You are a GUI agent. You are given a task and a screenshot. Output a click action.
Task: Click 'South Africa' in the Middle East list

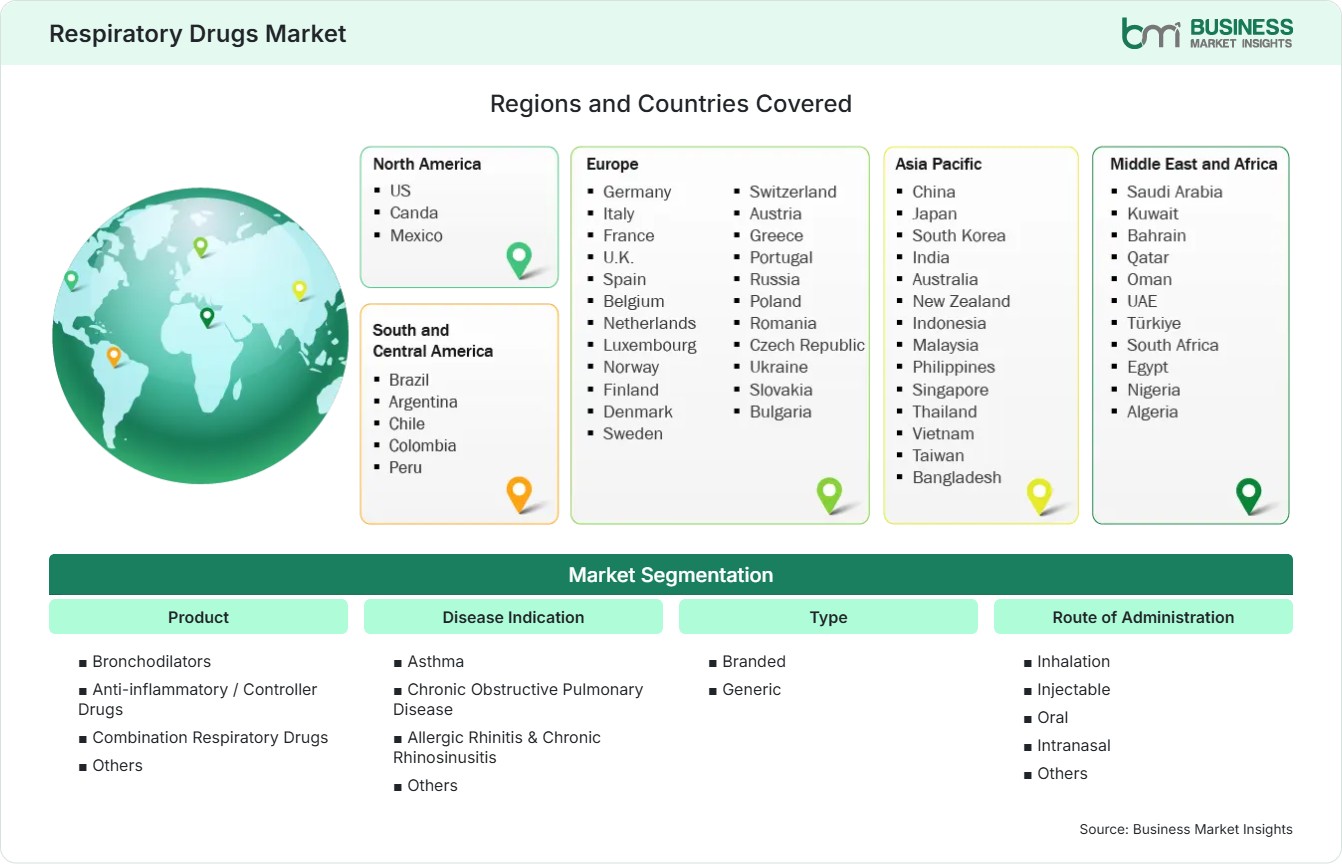tap(1173, 345)
